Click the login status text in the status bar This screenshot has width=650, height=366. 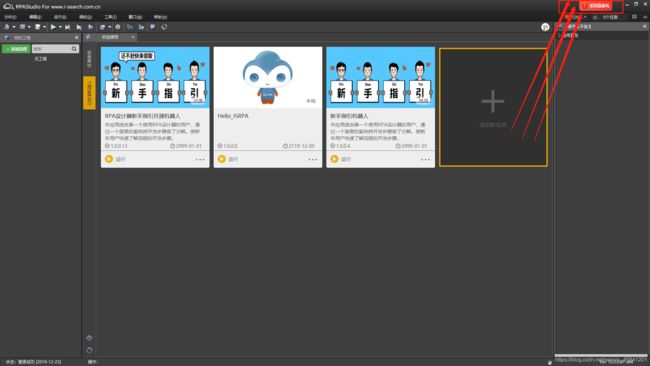point(33,362)
